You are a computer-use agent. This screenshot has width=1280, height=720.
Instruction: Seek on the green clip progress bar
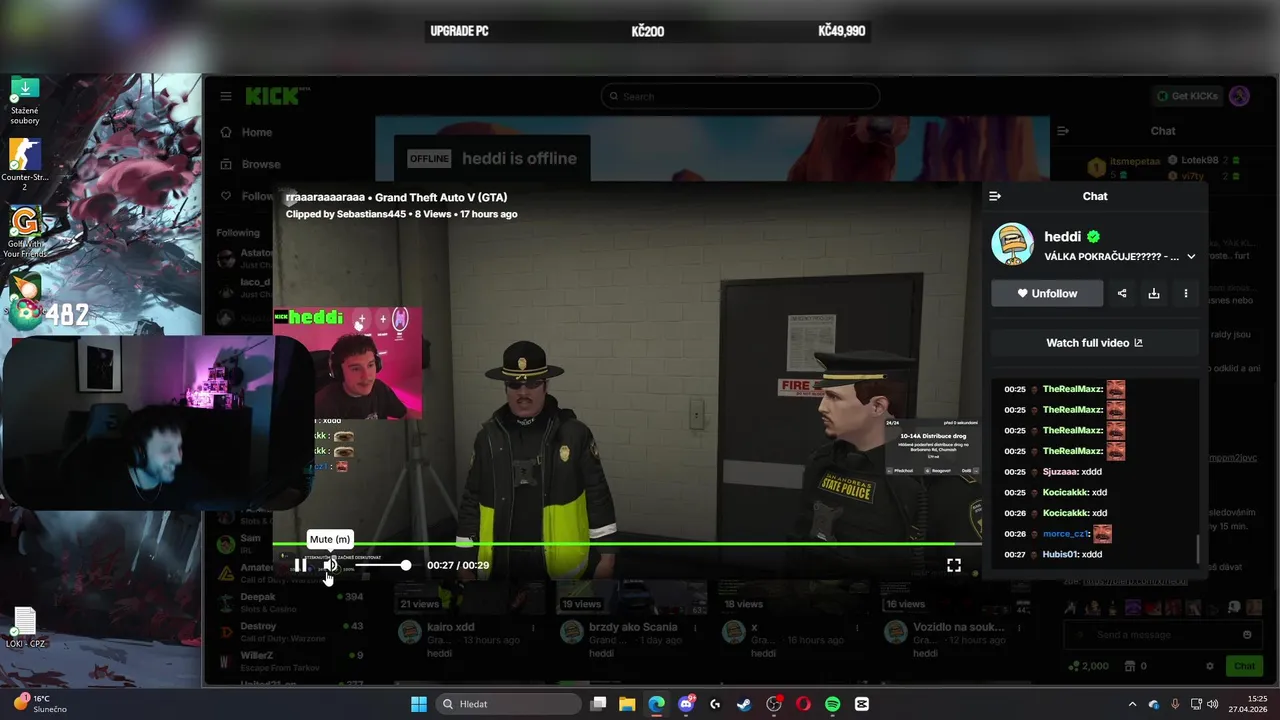point(626,544)
